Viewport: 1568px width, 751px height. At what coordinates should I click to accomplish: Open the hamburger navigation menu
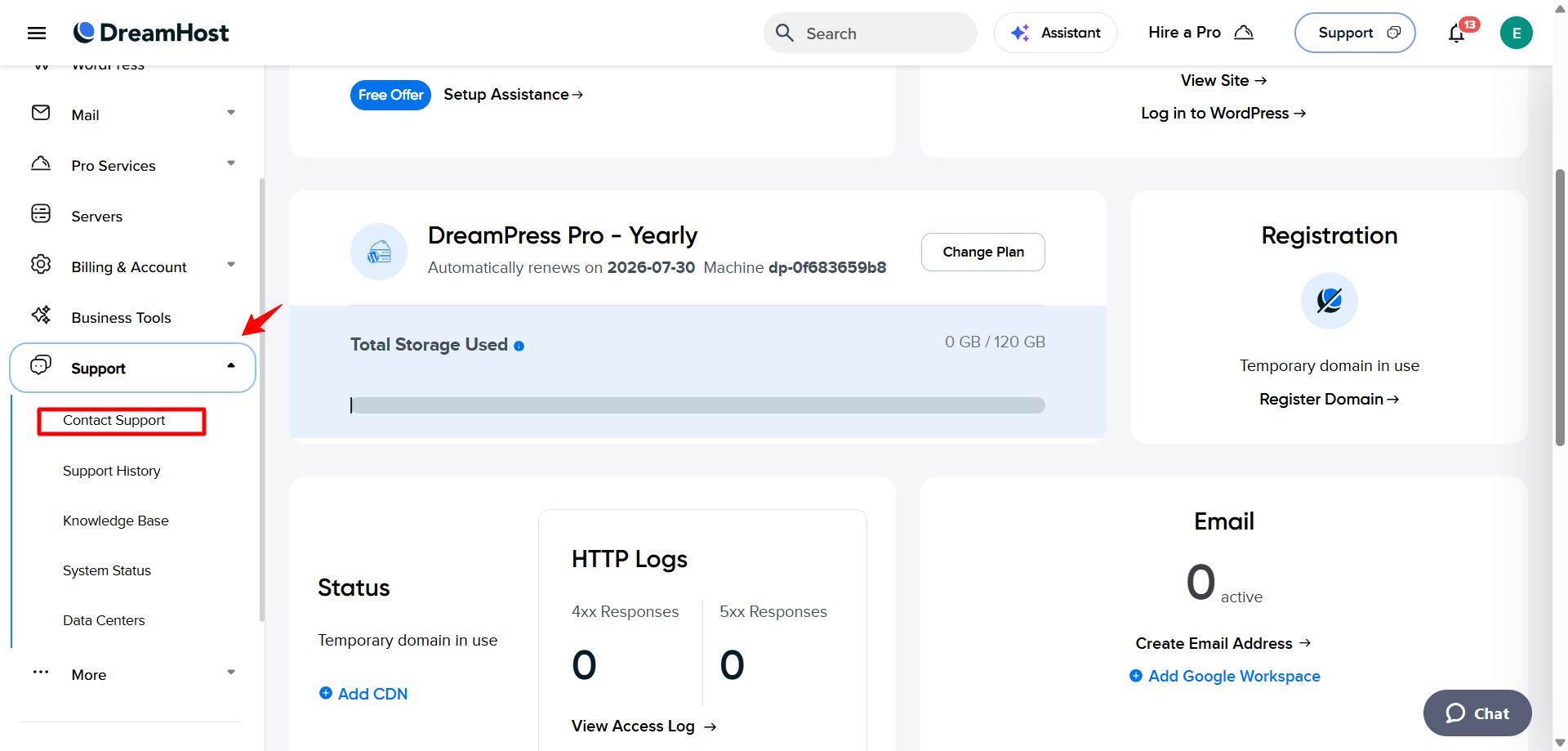coord(37,33)
